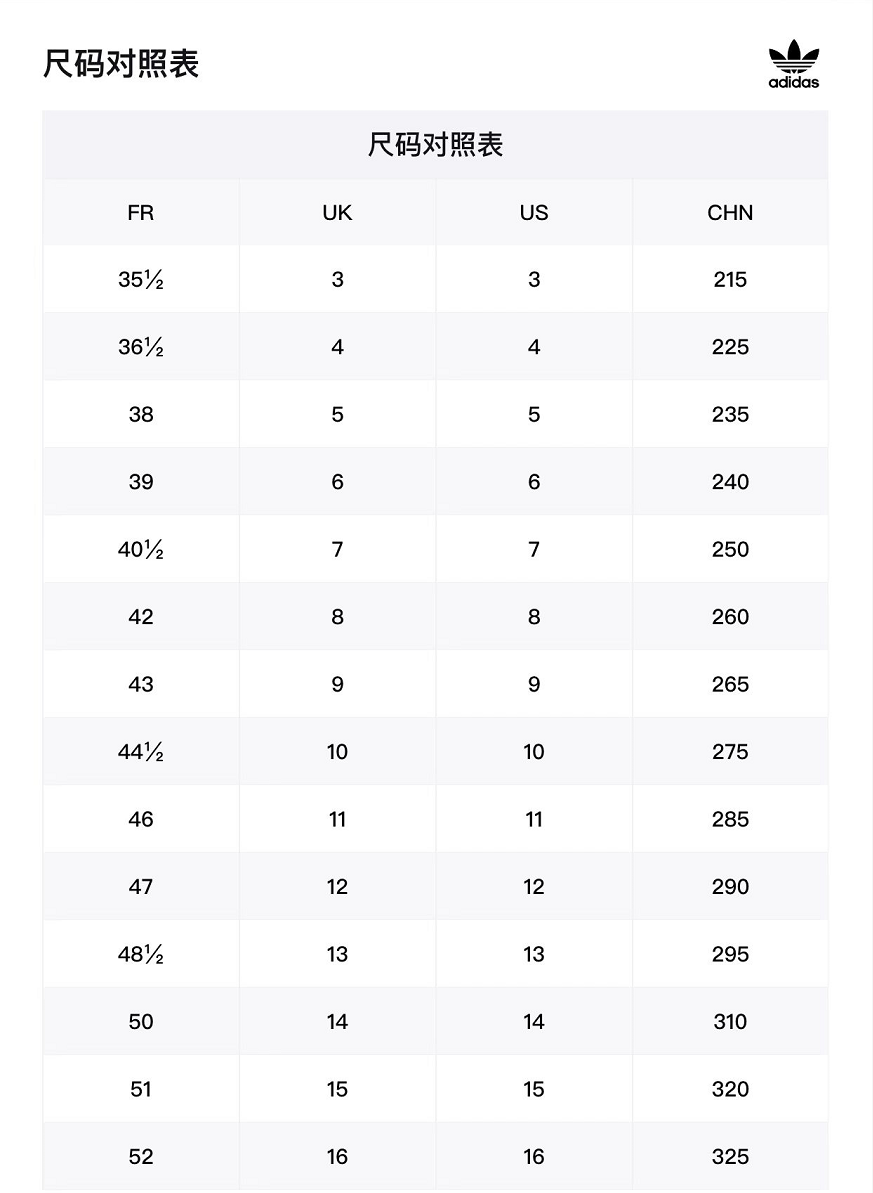This screenshot has width=873, height=1193.
Task: Click the US column header
Action: [534, 212]
